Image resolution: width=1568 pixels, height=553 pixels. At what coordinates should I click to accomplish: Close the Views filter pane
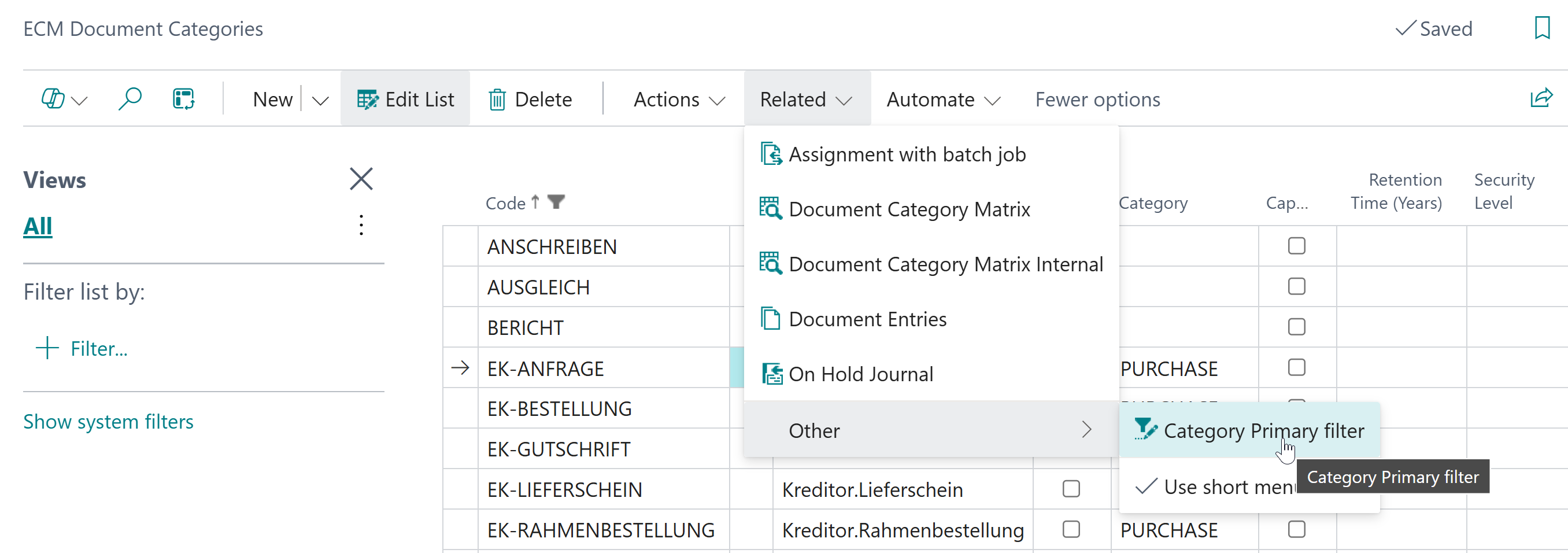(x=361, y=179)
